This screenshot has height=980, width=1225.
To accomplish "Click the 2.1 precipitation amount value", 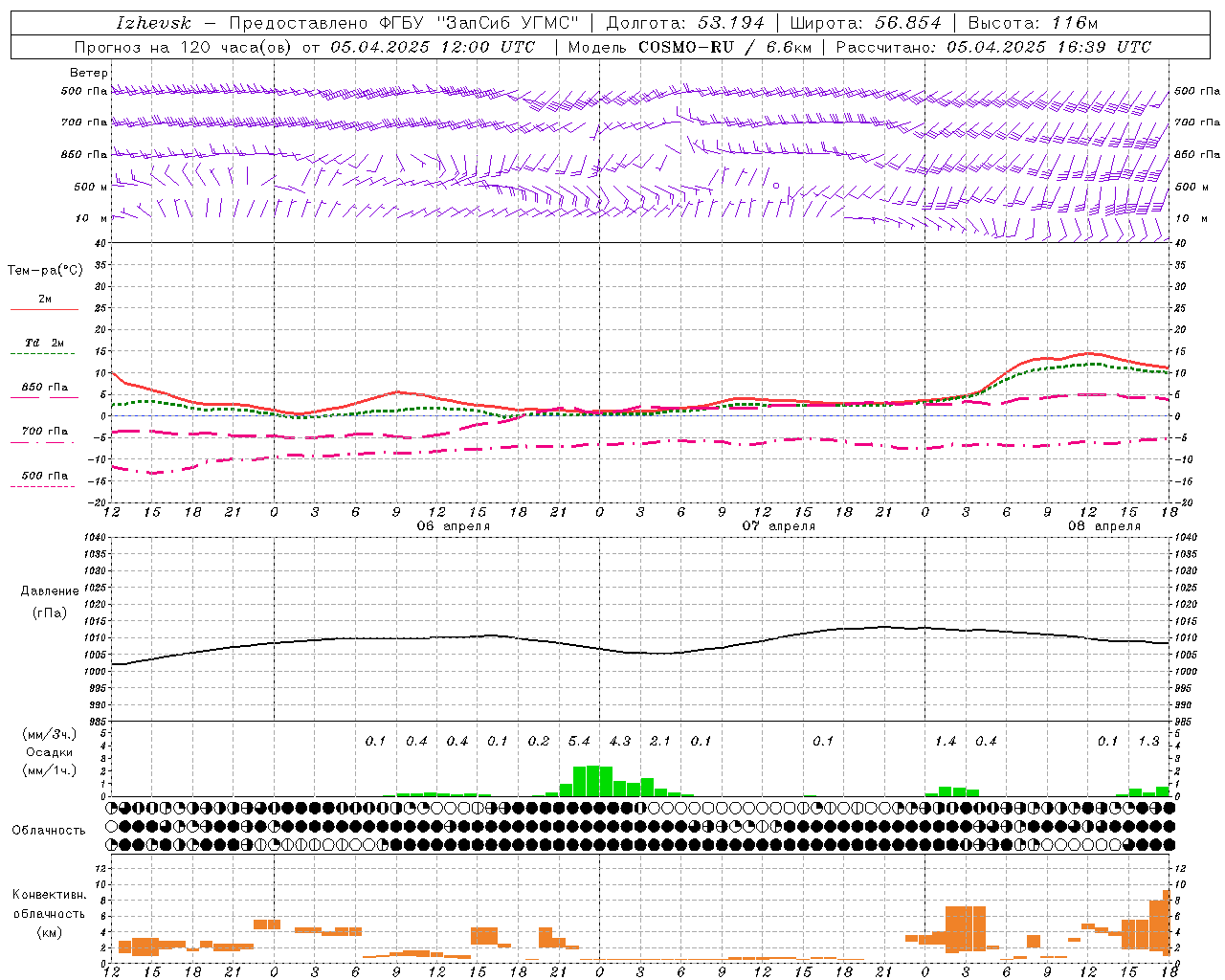I will [660, 742].
